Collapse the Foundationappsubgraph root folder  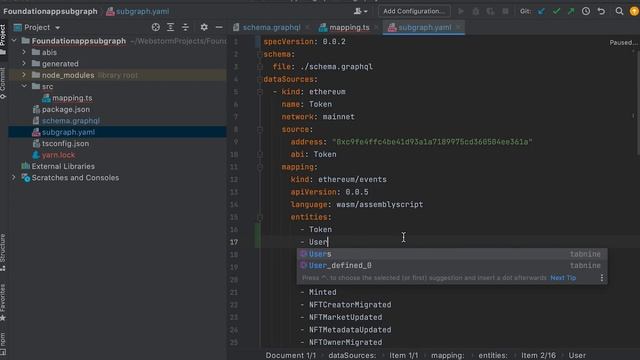click(x=14, y=41)
